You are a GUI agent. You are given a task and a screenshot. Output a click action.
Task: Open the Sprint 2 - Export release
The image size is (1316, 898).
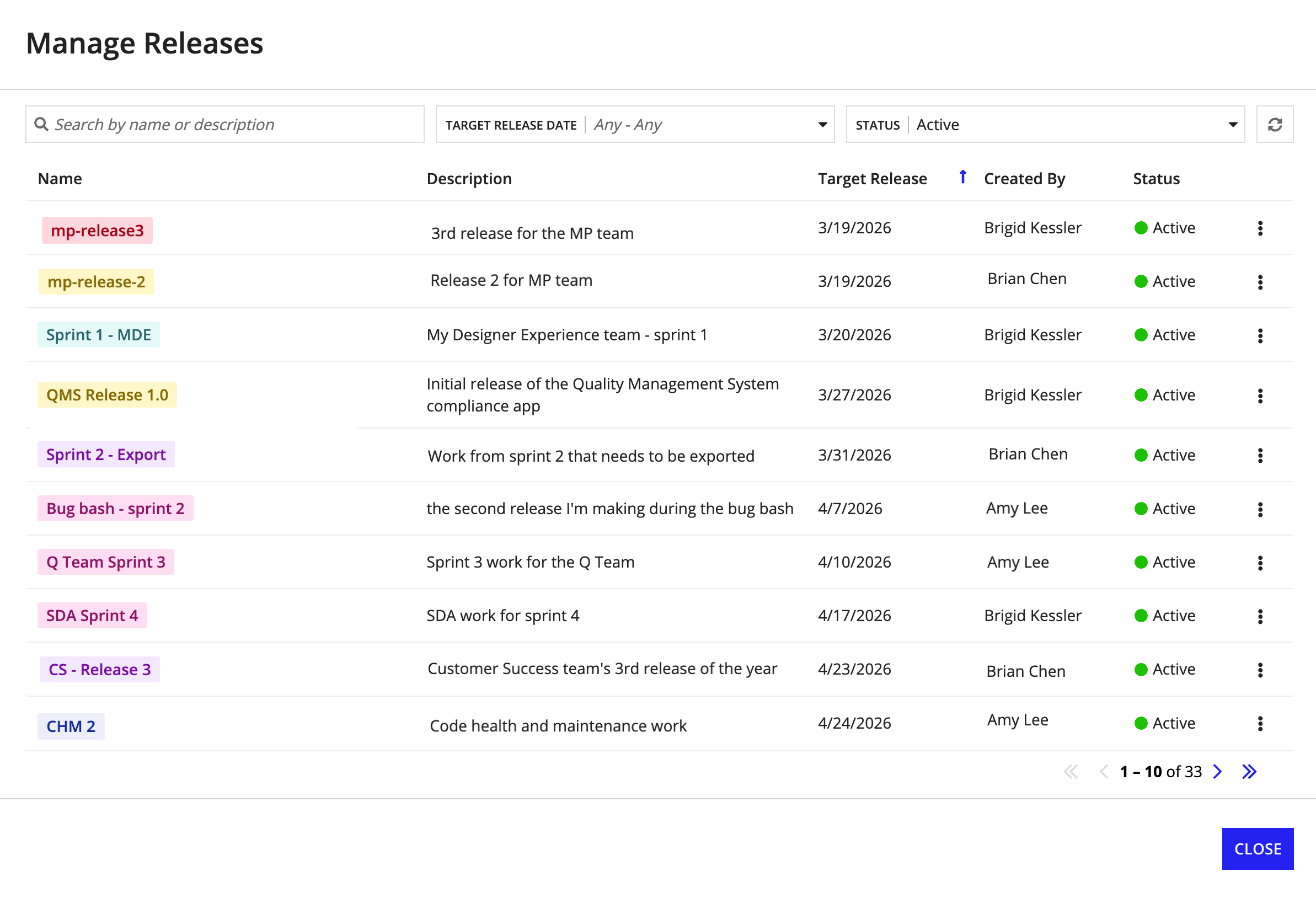pos(106,454)
